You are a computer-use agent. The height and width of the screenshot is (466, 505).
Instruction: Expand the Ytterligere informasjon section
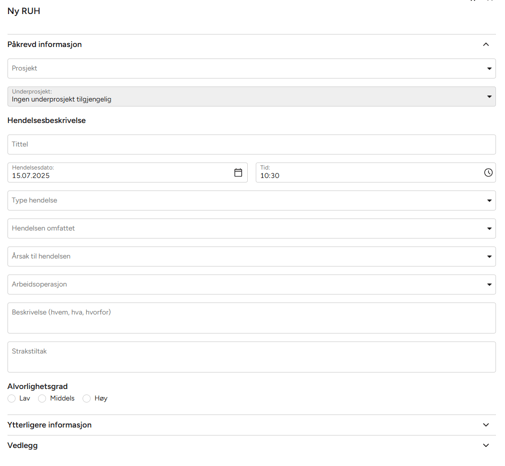[486, 425]
